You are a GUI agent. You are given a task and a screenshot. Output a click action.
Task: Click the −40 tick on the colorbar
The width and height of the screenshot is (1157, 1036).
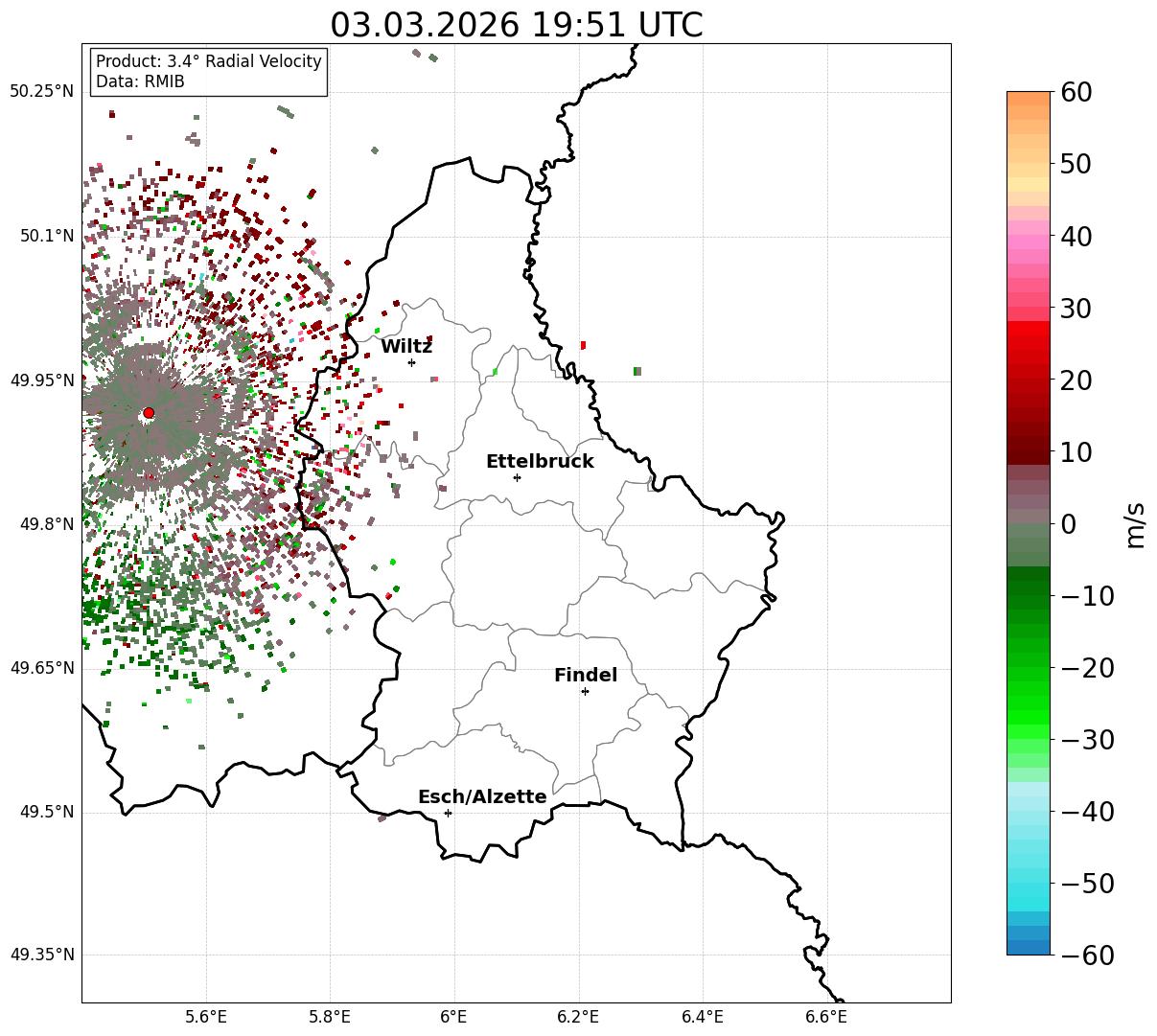coord(1087,812)
